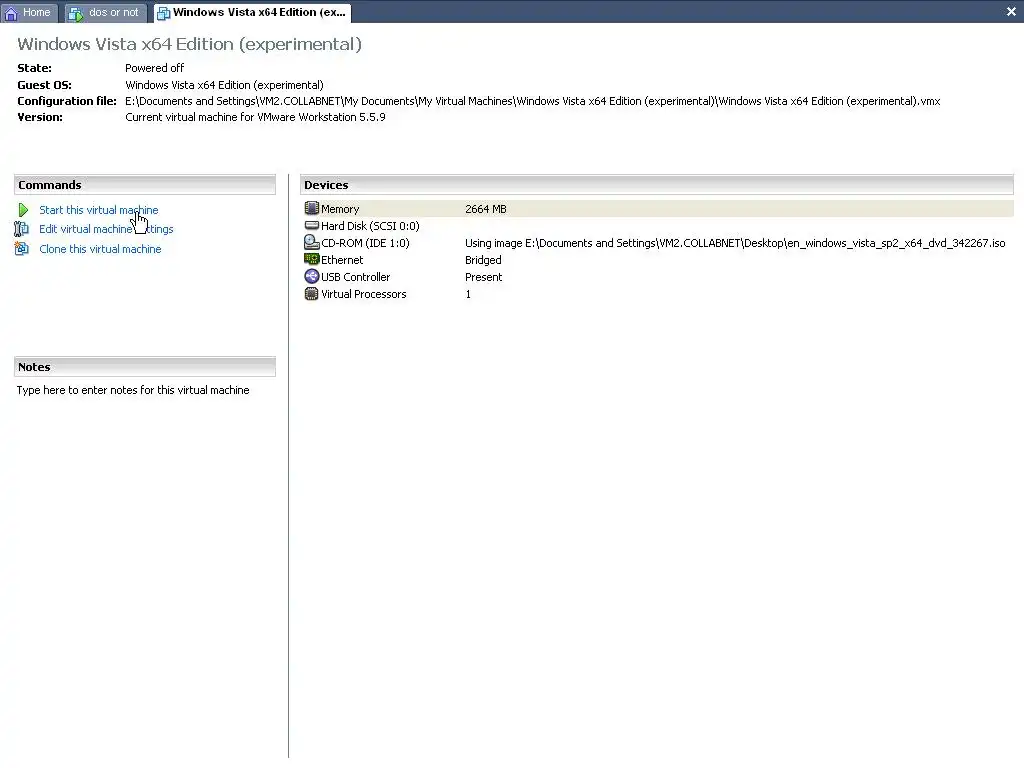Click the Bridged Ethernet value
Image resolution: width=1024 pixels, height=768 pixels.
483,260
